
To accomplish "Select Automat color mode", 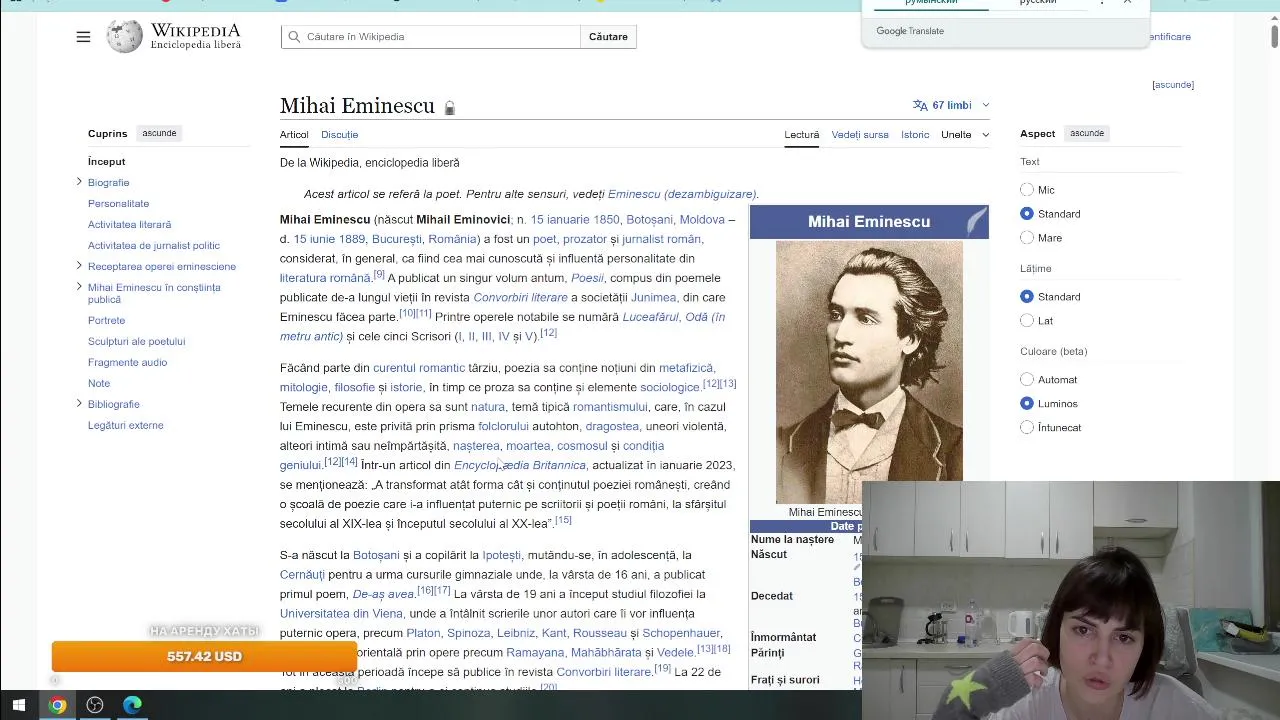I will (x=1027, y=380).
